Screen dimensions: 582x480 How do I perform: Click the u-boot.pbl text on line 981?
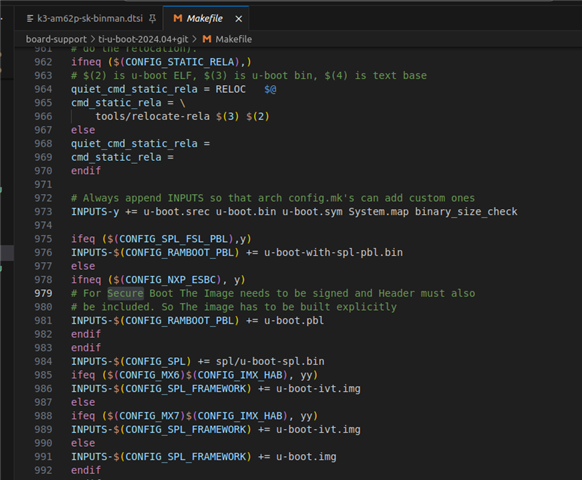294,320
